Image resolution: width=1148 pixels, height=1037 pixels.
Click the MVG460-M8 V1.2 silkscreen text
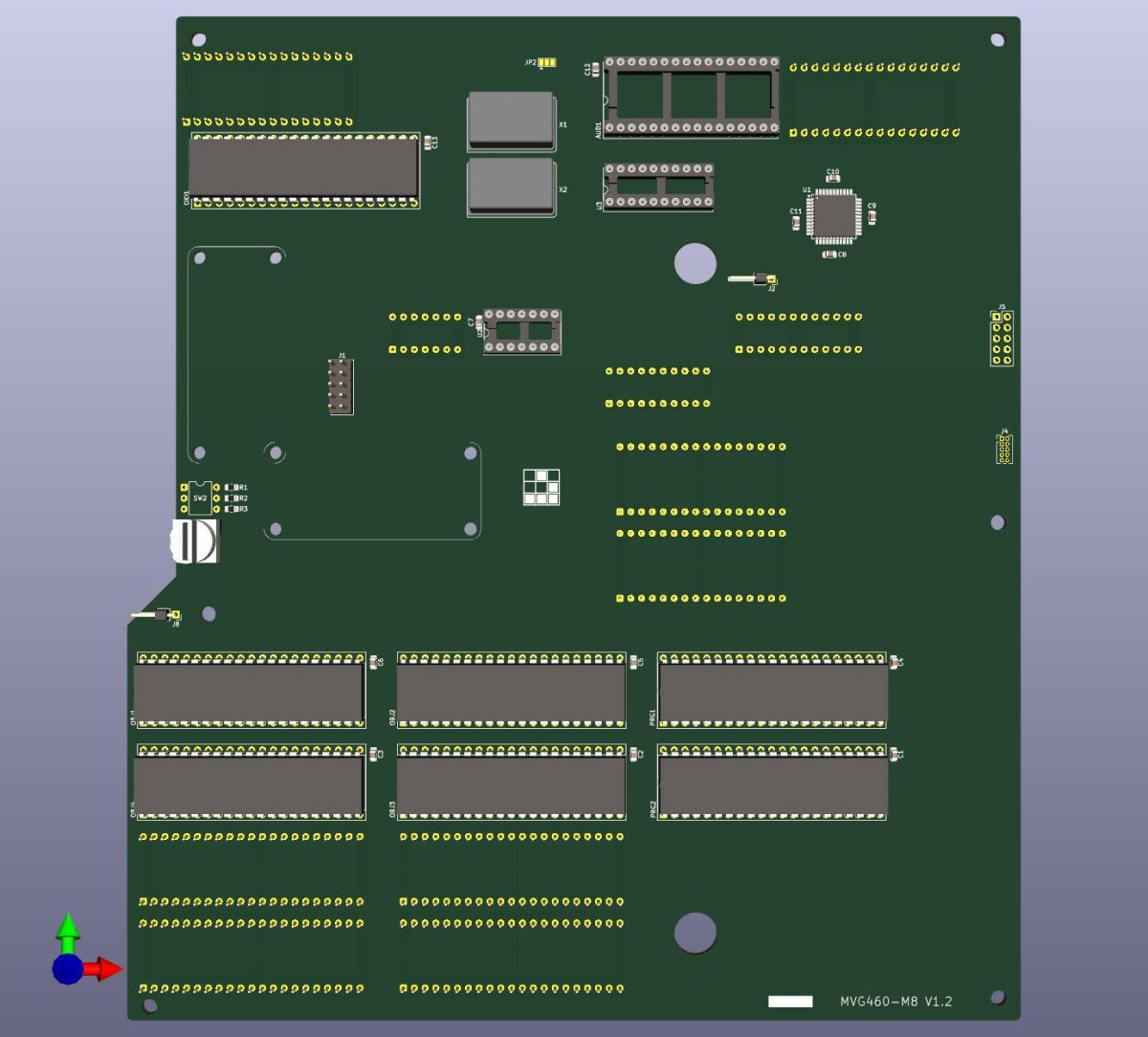(896, 1002)
